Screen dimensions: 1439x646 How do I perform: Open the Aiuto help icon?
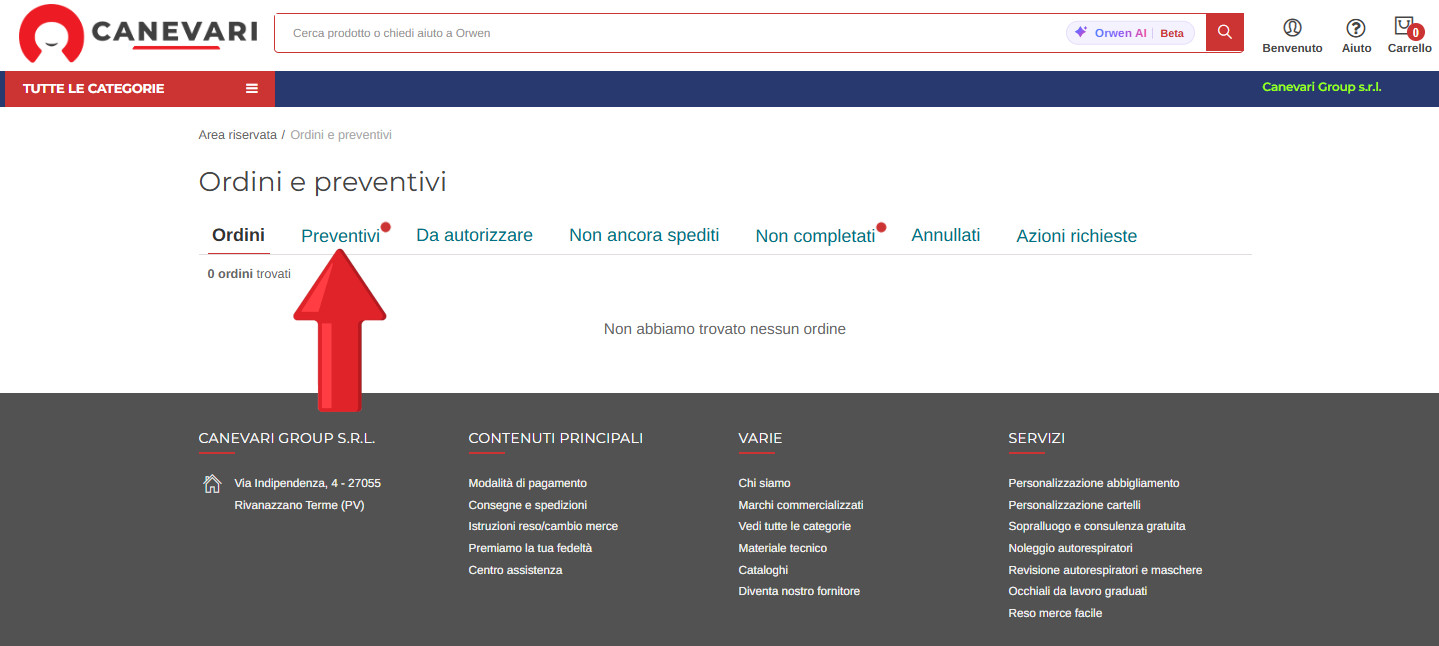(x=1356, y=36)
